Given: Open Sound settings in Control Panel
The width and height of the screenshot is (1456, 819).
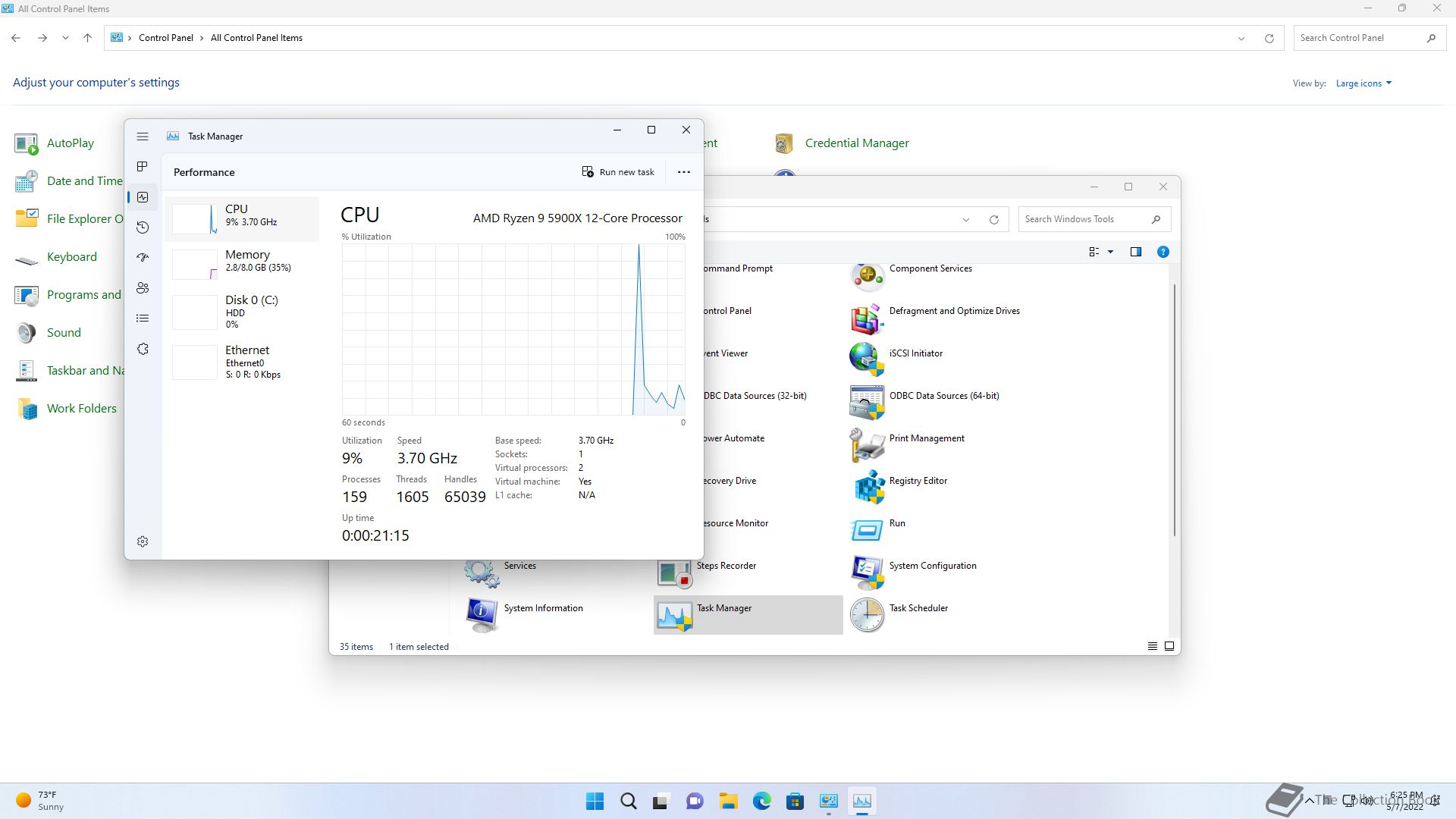Looking at the screenshot, I should [48, 333].
